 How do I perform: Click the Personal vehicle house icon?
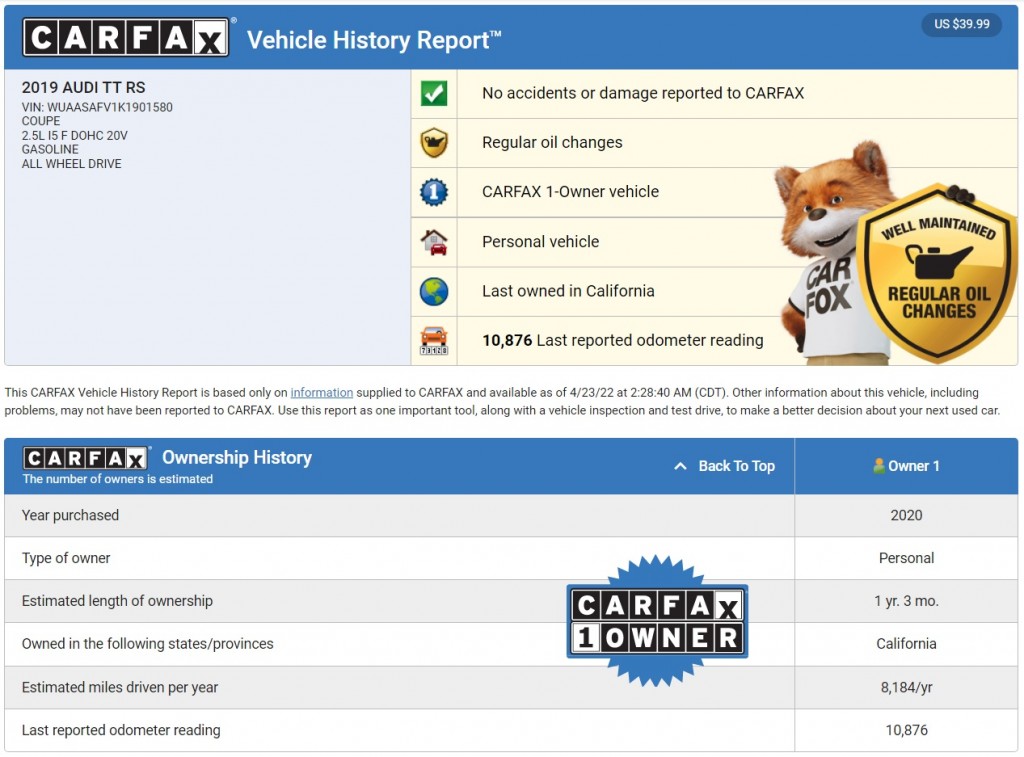(x=434, y=242)
